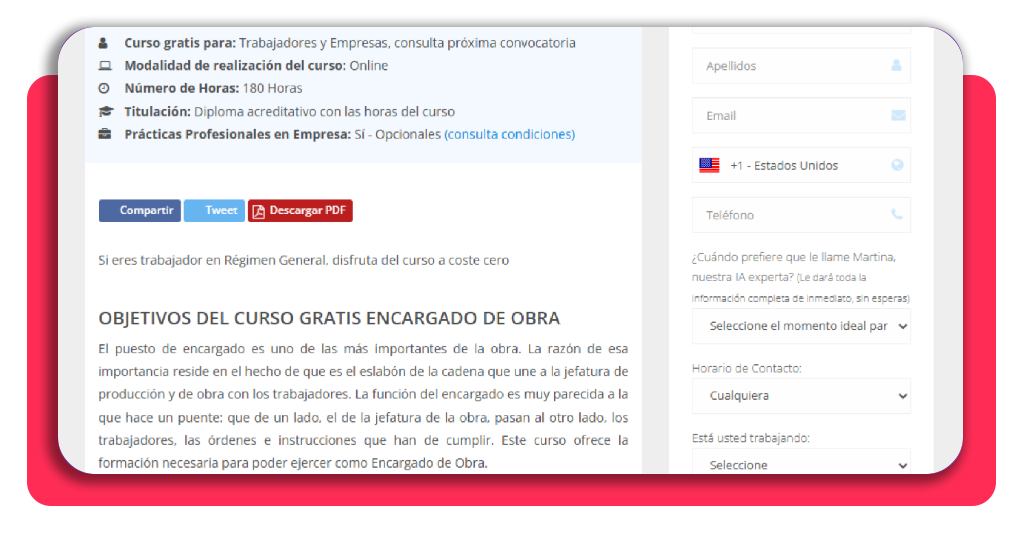Open the 'Está usted trabajando' Seleccione dropdown
Screen dimensions: 1024x536
801,462
